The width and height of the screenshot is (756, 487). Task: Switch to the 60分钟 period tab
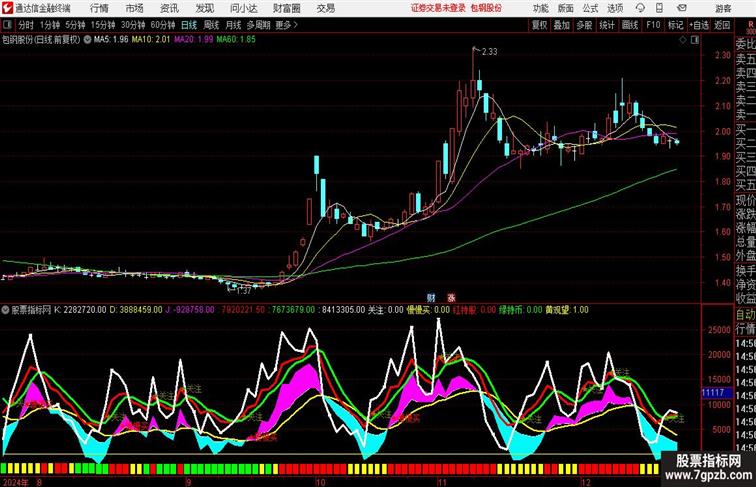tap(163, 25)
